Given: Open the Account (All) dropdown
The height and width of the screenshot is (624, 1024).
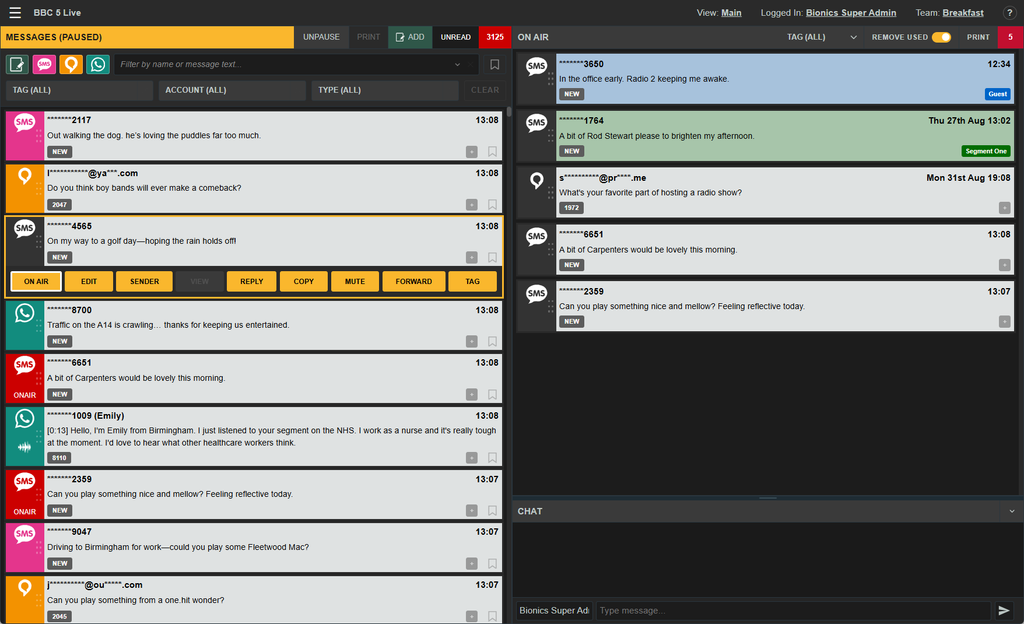Looking at the screenshot, I should click(232, 90).
